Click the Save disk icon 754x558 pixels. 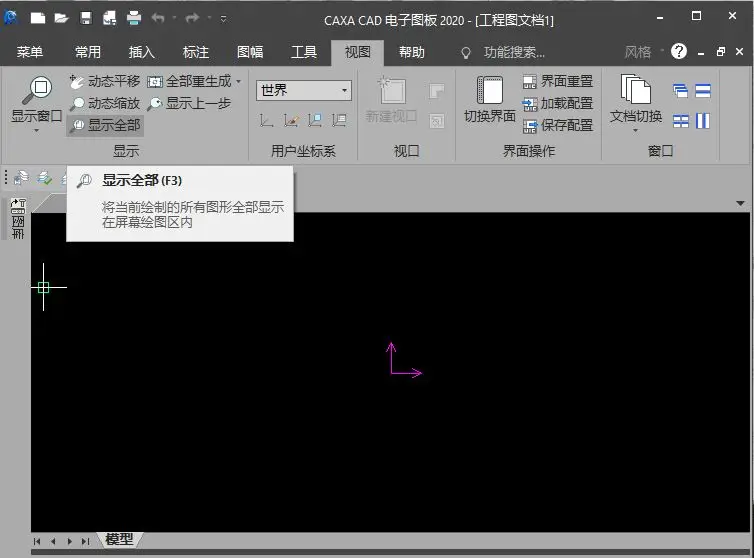pos(86,18)
